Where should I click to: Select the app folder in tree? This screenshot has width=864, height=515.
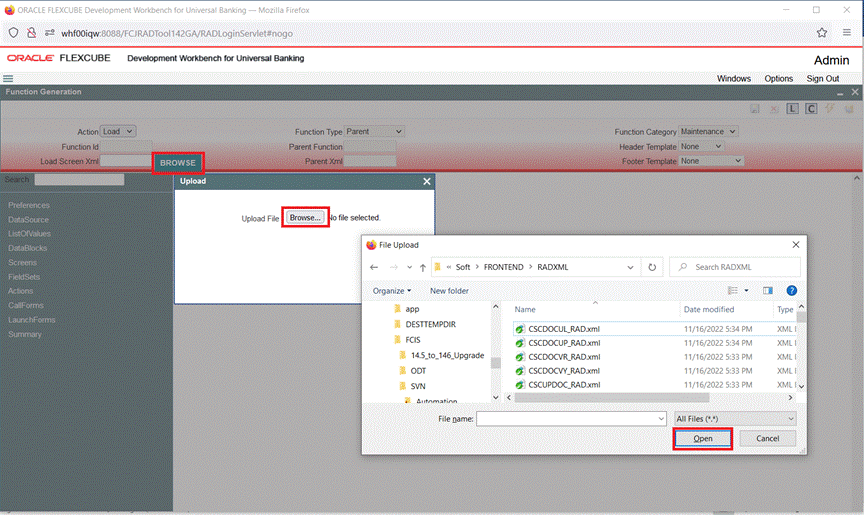coord(412,309)
